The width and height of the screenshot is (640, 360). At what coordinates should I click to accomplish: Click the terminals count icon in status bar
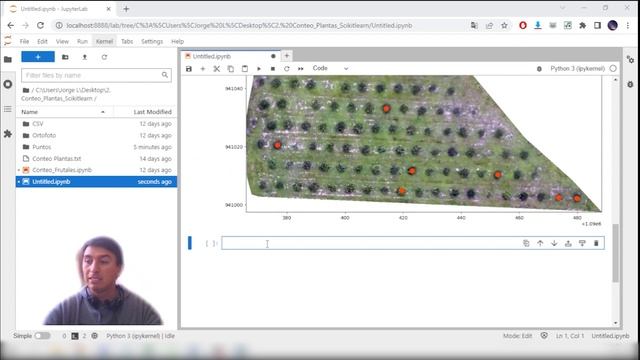tap(75, 336)
